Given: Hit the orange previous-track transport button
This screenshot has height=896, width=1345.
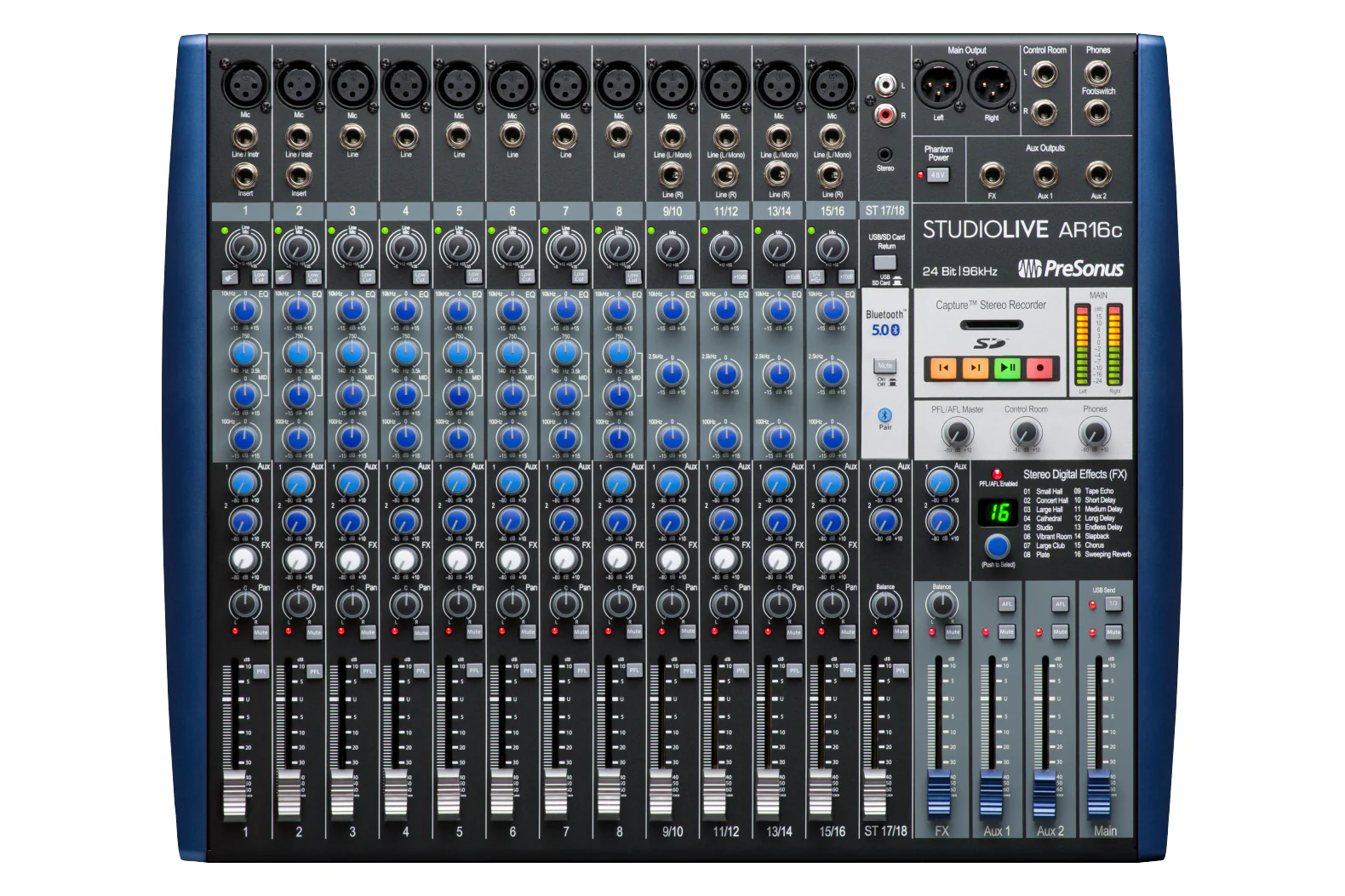Looking at the screenshot, I should coord(943,368).
